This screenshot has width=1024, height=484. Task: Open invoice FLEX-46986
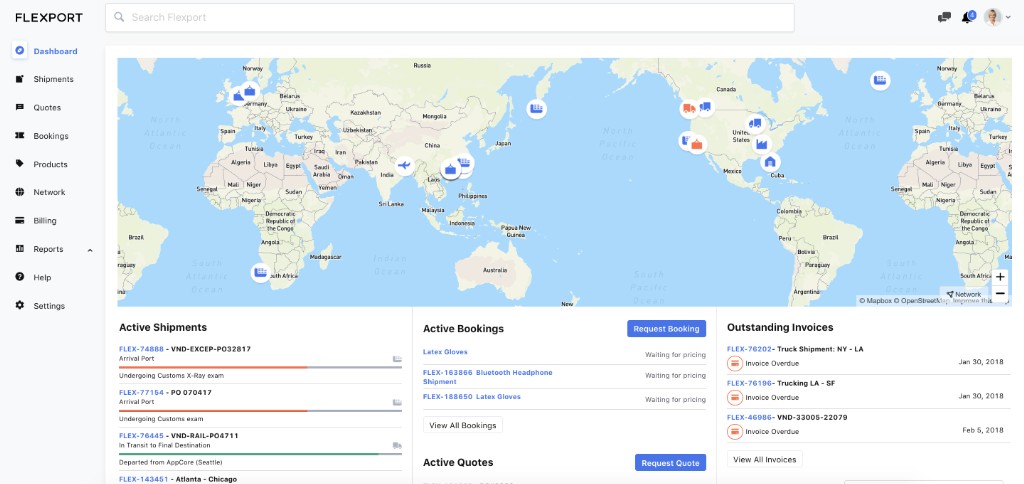749,417
